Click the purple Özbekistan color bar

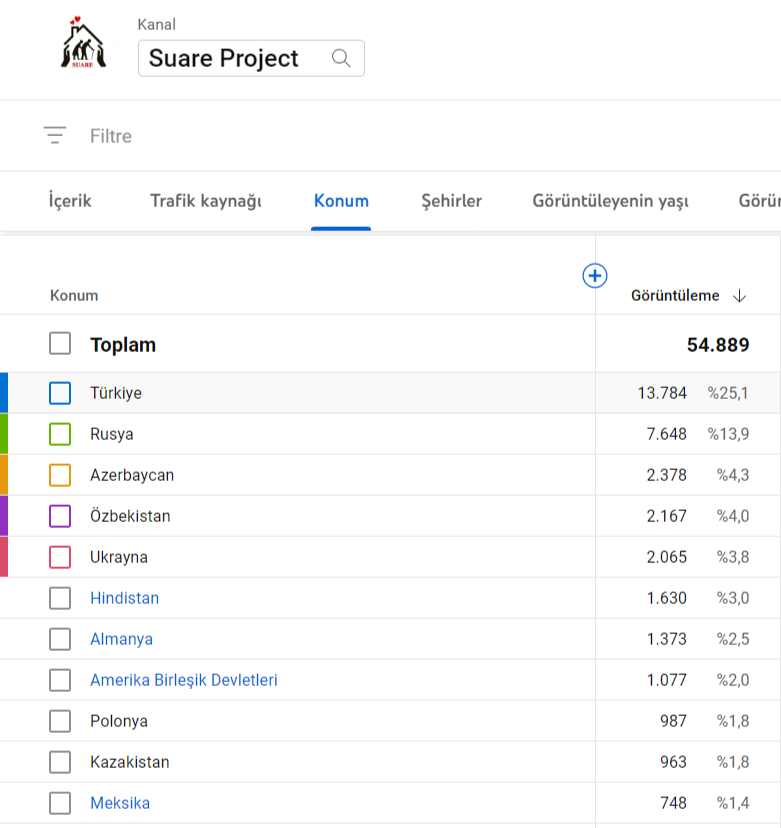click(4, 515)
